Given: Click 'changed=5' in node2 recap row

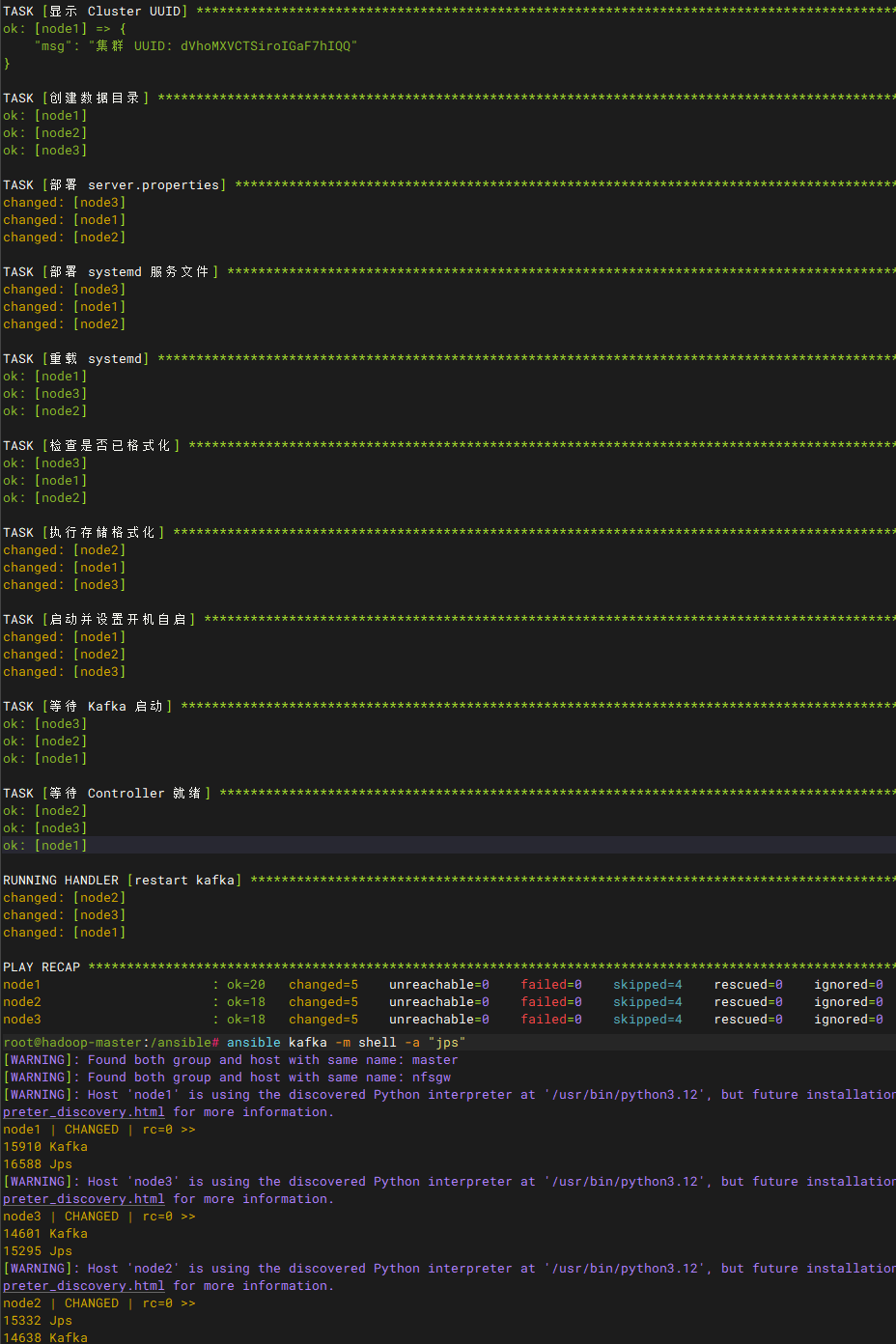Looking at the screenshot, I should pyautogui.click(x=323, y=1002).
